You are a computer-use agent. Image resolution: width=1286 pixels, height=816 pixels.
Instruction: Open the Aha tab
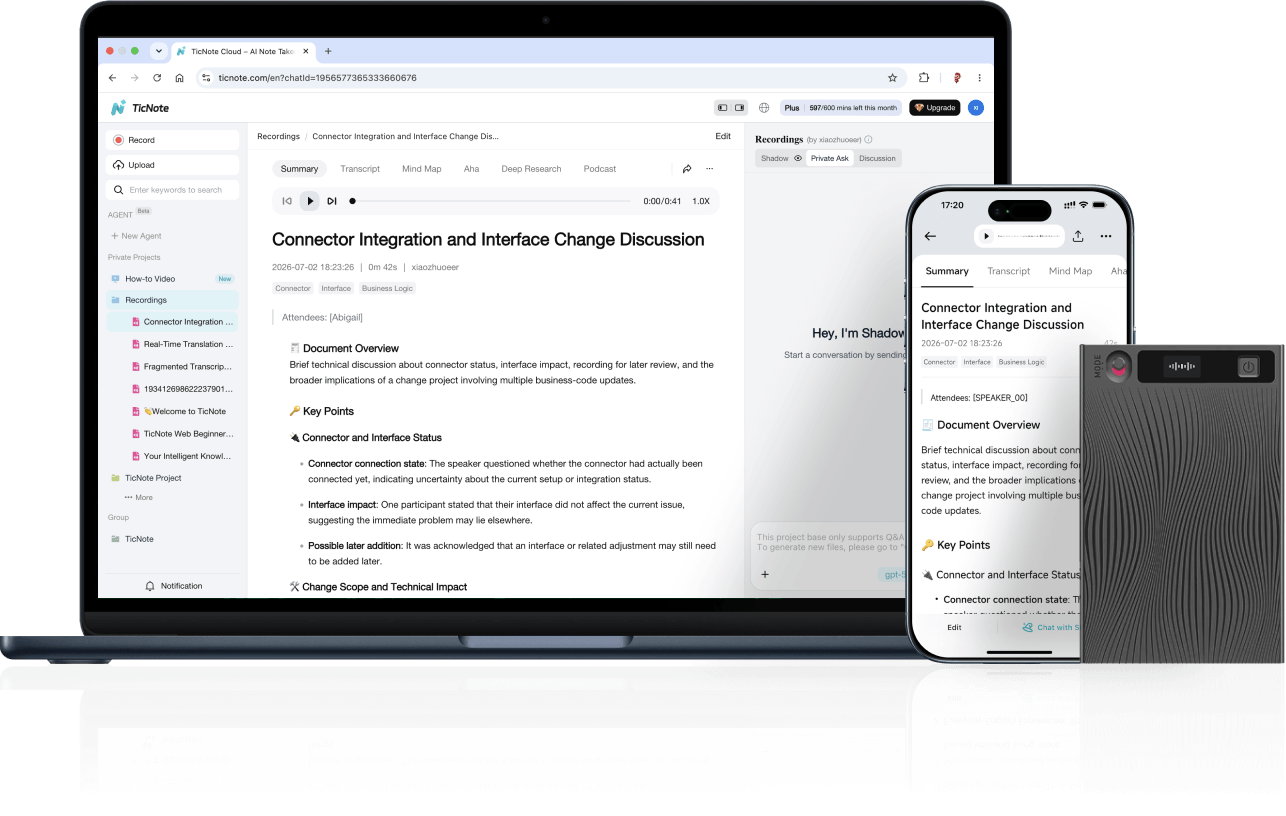(x=471, y=169)
